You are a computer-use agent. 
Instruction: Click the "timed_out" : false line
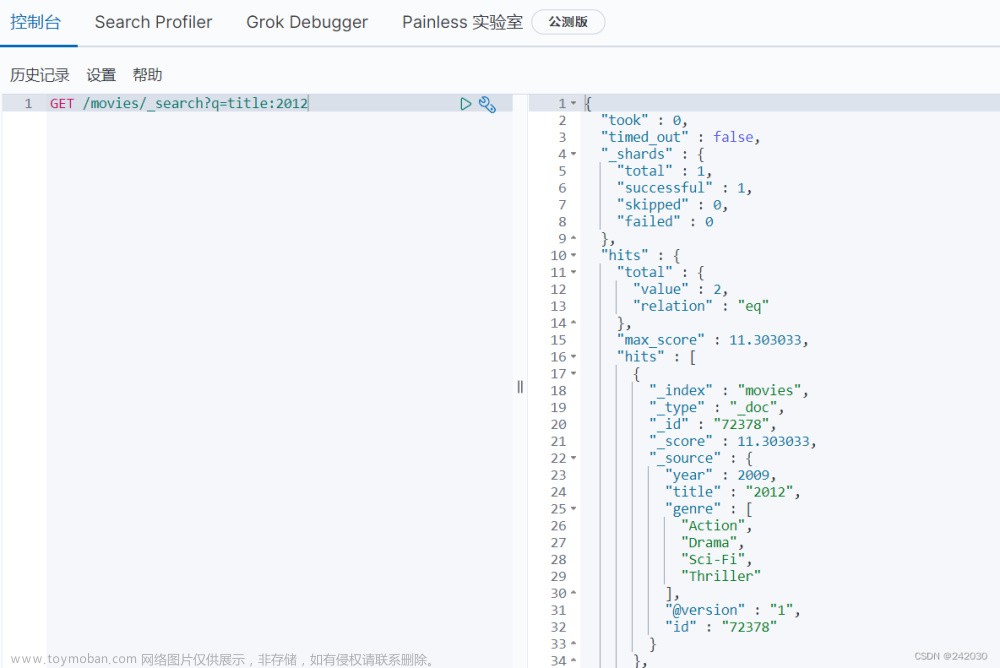coord(680,137)
